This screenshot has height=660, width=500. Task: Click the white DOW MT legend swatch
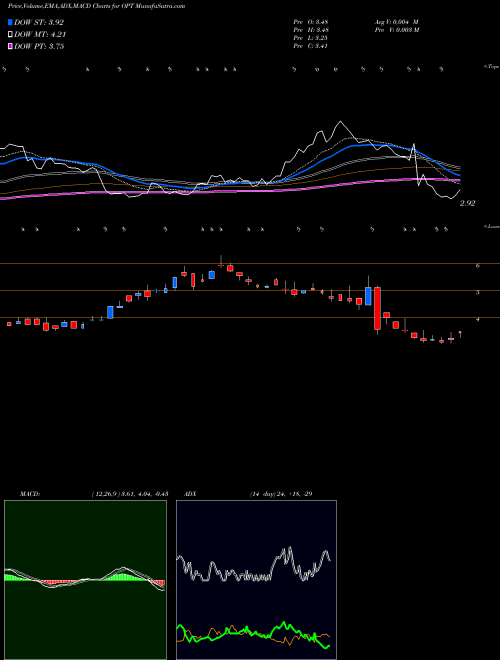click(10, 35)
